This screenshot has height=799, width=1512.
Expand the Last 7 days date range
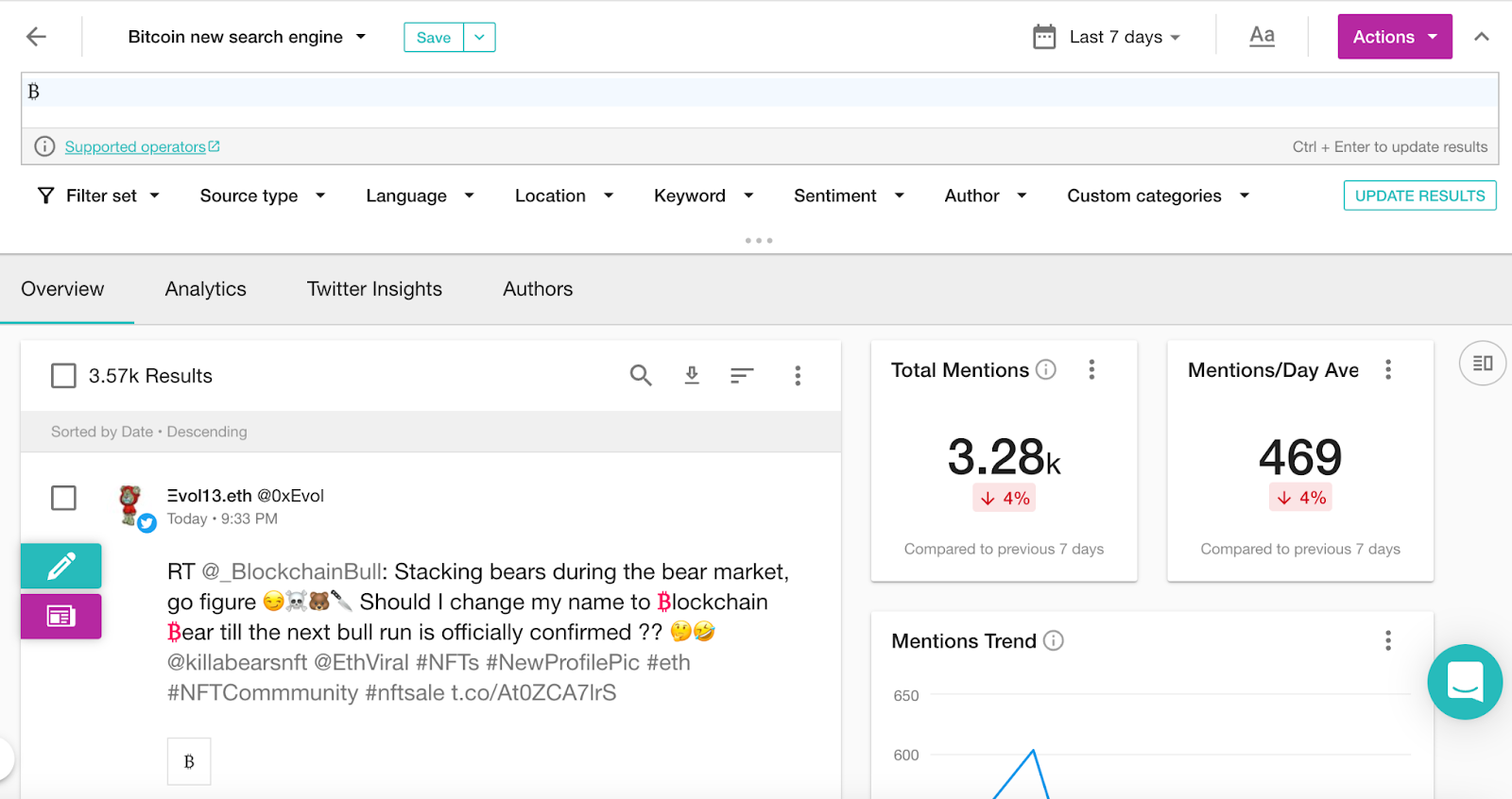[1108, 37]
